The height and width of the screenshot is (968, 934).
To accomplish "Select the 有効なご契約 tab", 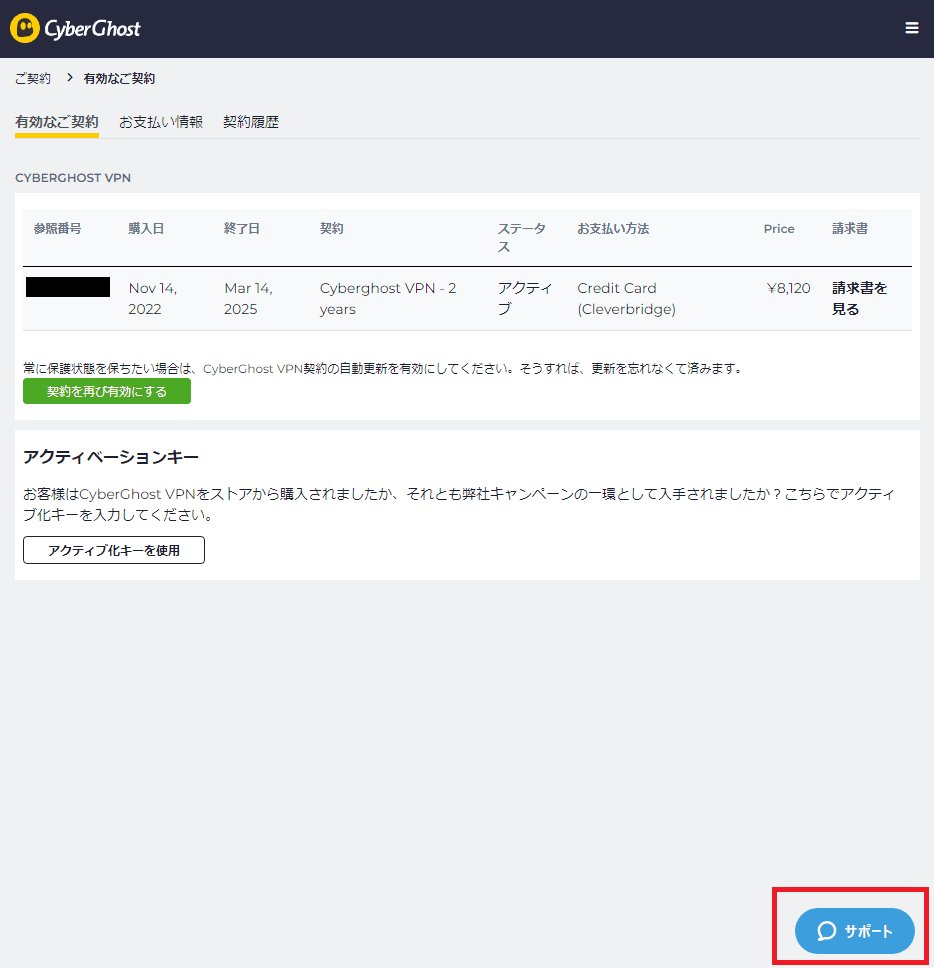I will [x=57, y=122].
